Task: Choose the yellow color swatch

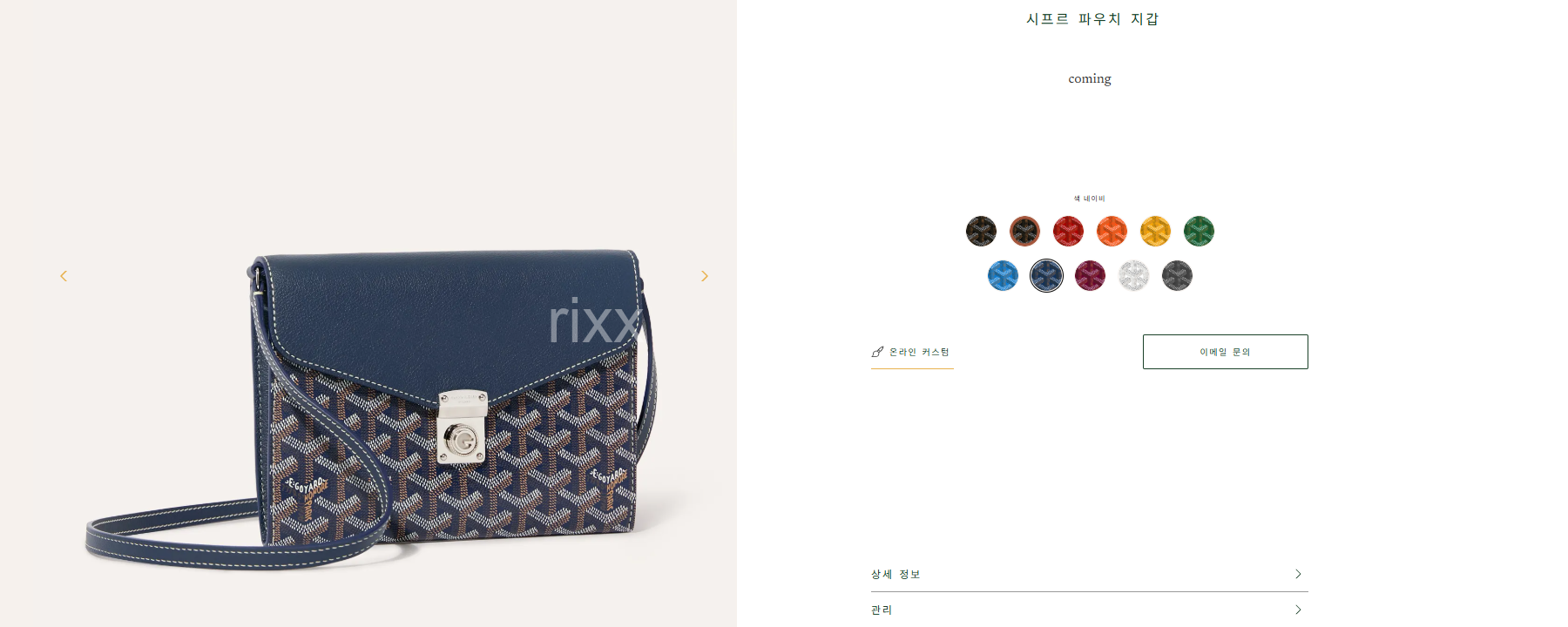Action: point(1155,232)
